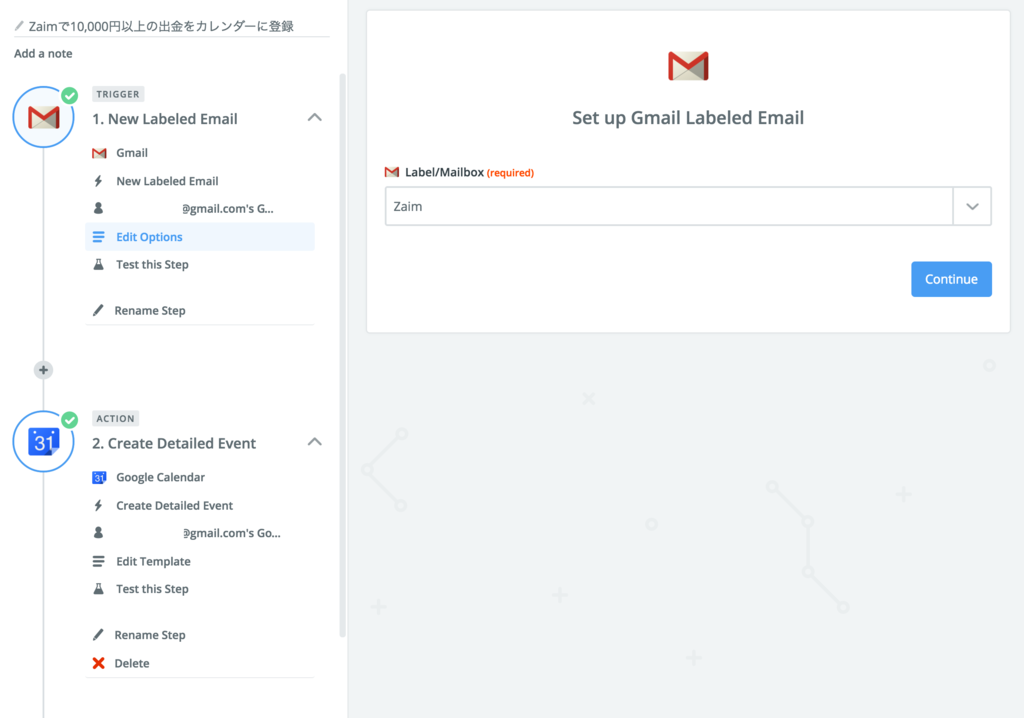Click pencil icon for Rename Step in action
Viewport: 1024px width, 718px height.
click(98, 635)
